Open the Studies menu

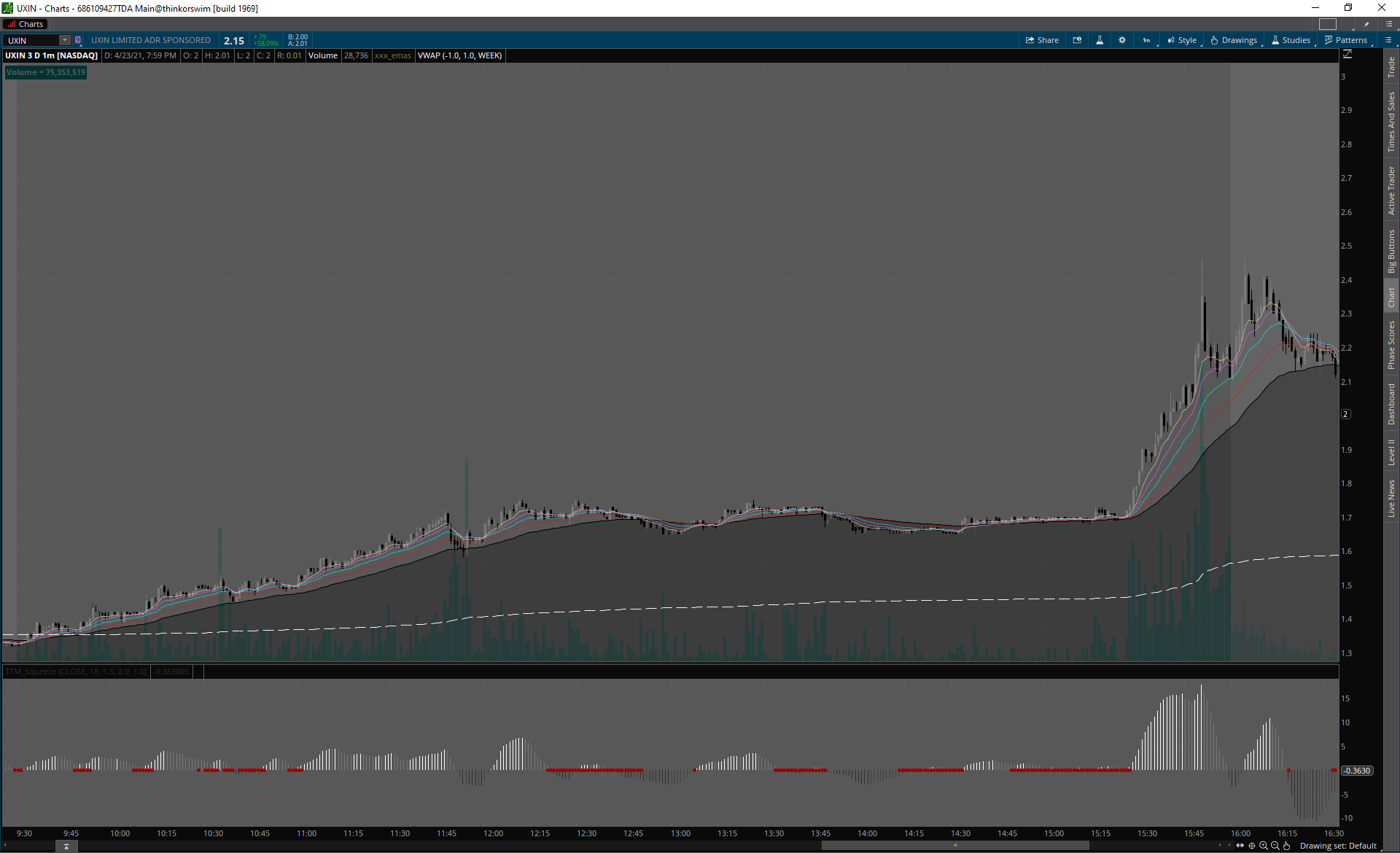pyautogui.click(x=1291, y=40)
